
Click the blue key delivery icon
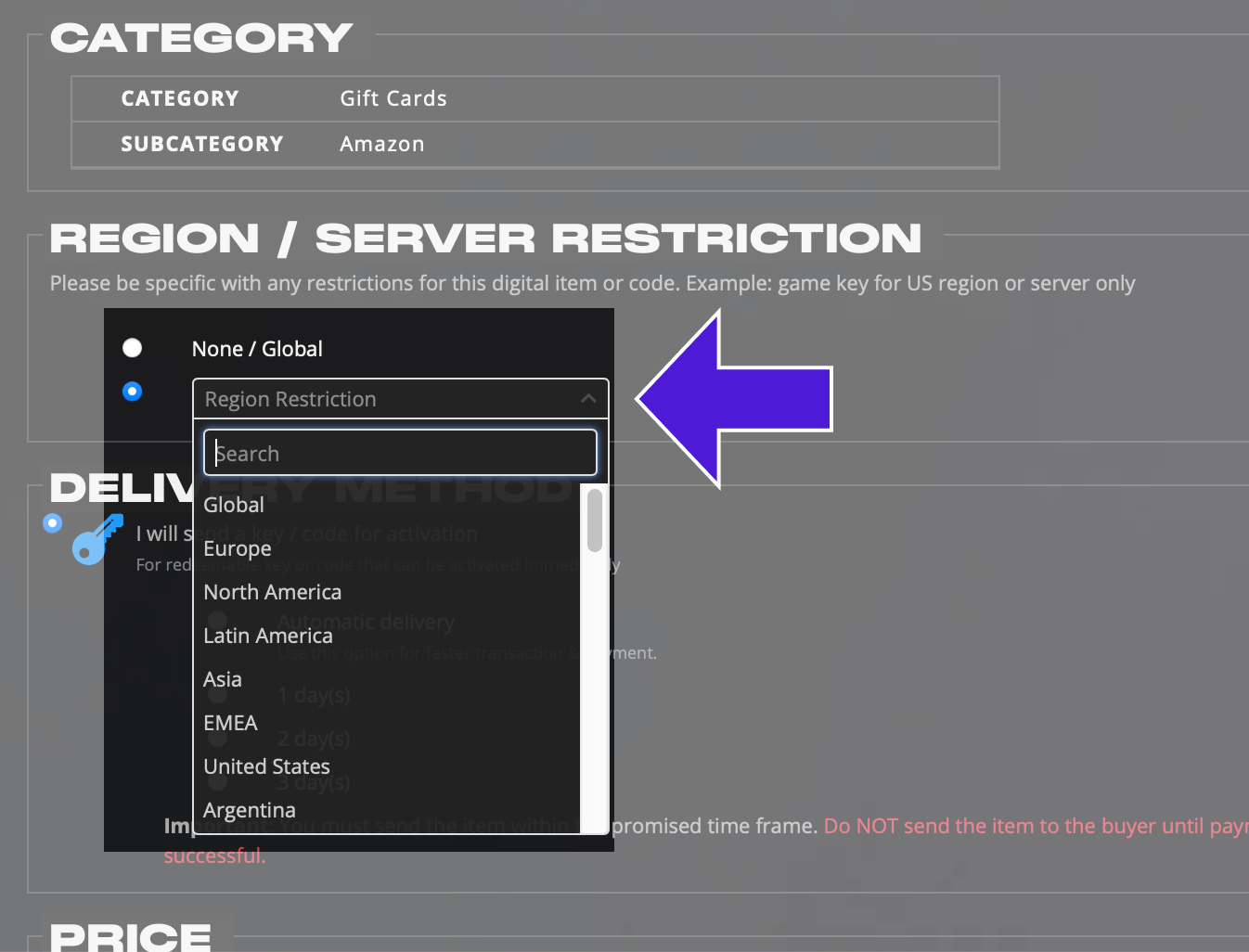pos(97,540)
